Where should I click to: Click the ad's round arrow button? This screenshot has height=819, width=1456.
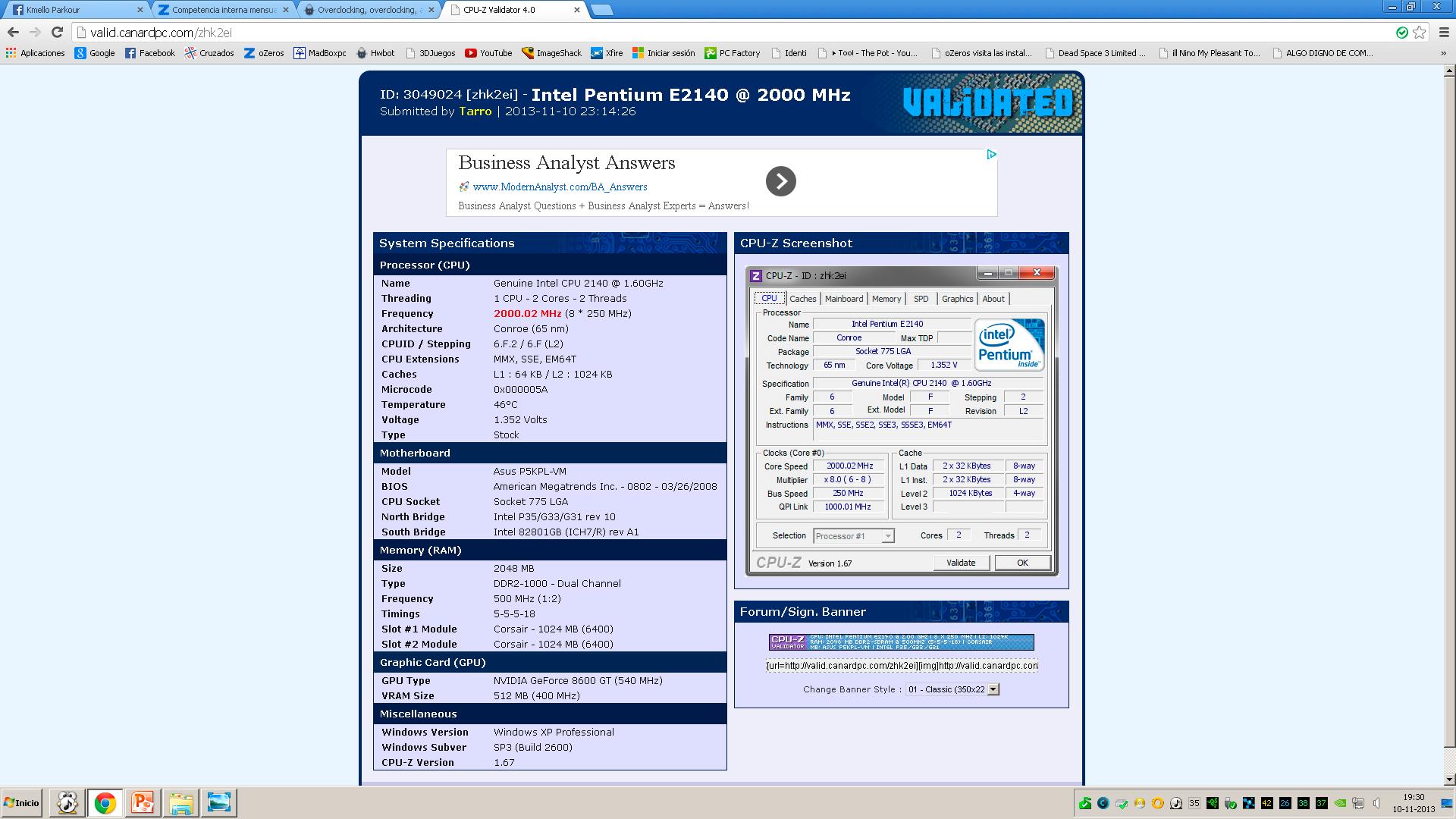tap(780, 181)
